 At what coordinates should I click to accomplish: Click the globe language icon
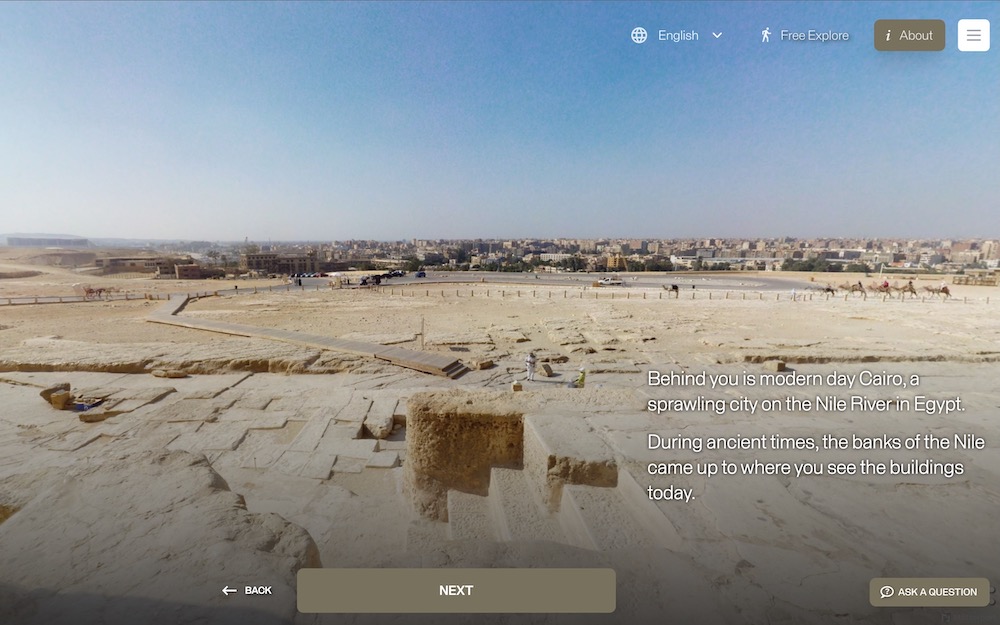click(639, 36)
